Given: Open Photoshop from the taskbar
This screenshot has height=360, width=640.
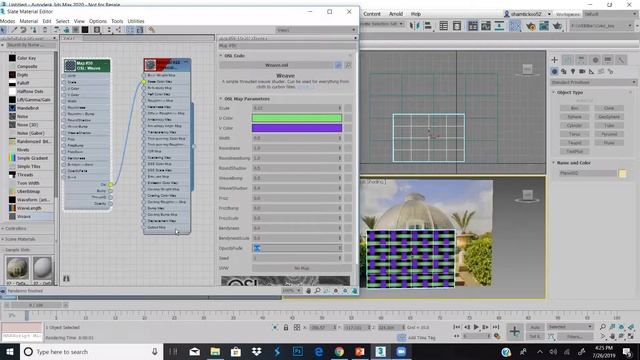Looking at the screenshot, I should 298,351.
